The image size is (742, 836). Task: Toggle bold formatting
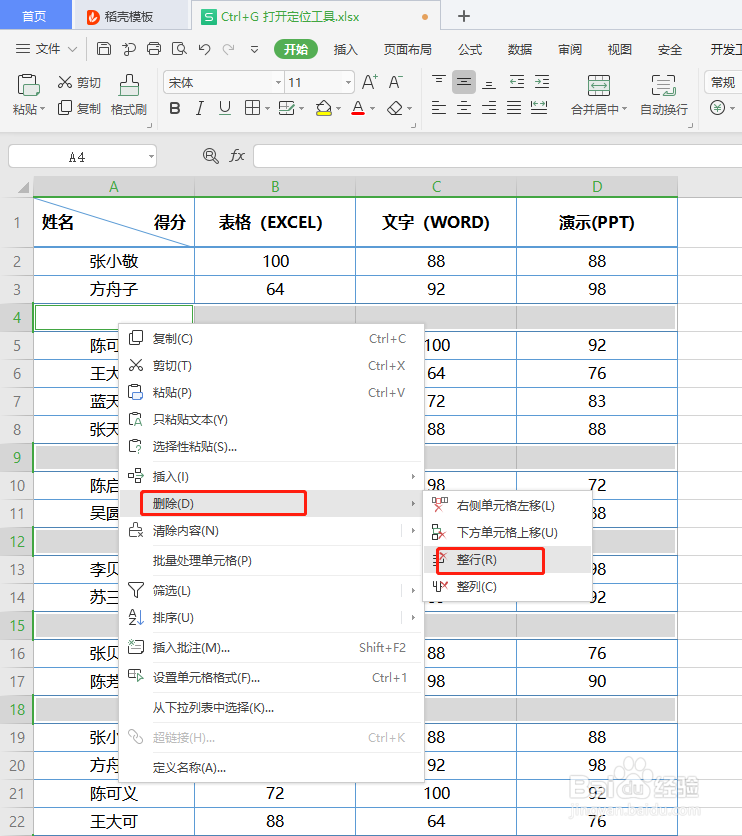click(174, 109)
